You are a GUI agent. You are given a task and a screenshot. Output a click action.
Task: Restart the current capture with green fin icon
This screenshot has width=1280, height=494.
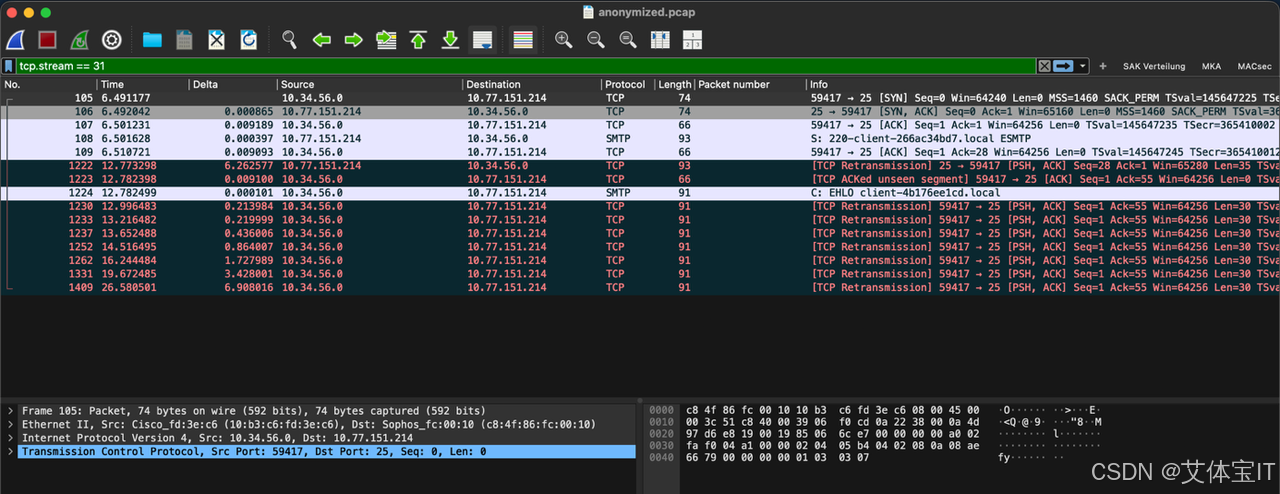pos(79,40)
